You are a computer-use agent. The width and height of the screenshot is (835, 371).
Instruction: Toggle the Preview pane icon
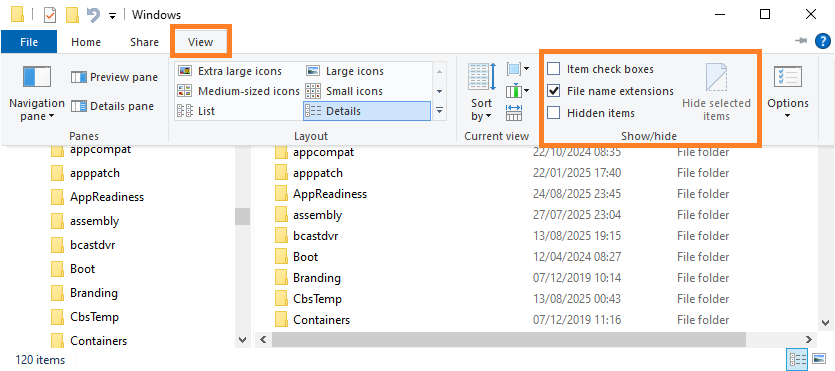[x=79, y=78]
